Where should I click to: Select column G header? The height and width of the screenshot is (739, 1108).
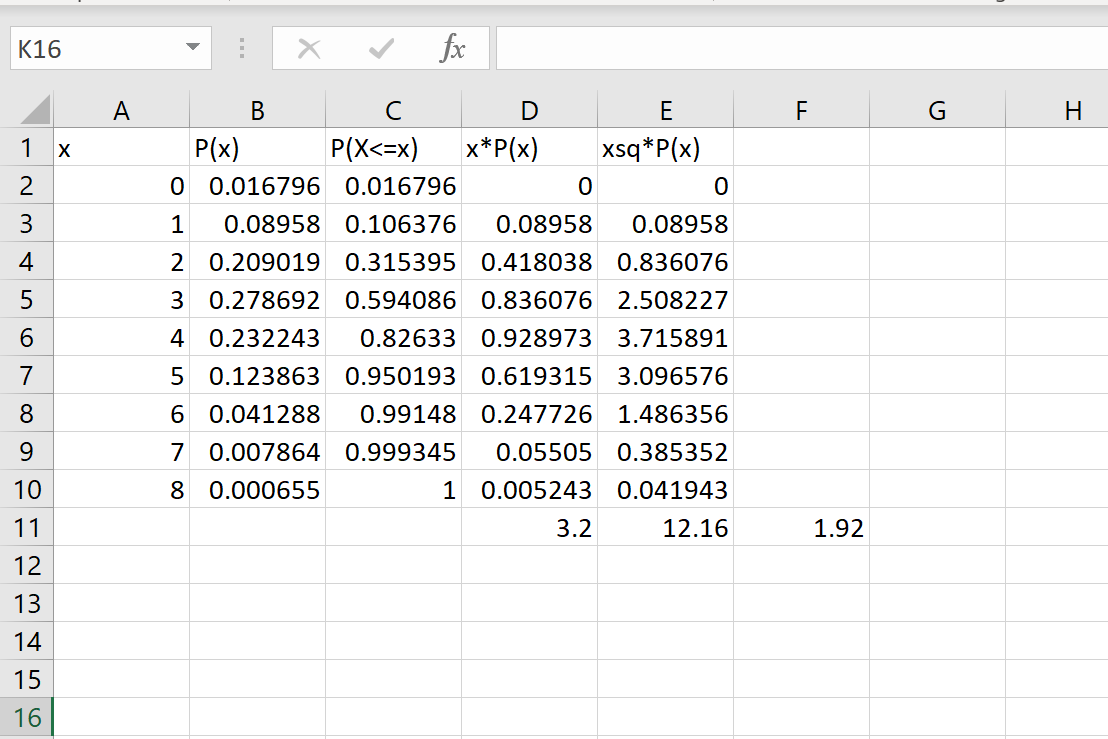[937, 110]
